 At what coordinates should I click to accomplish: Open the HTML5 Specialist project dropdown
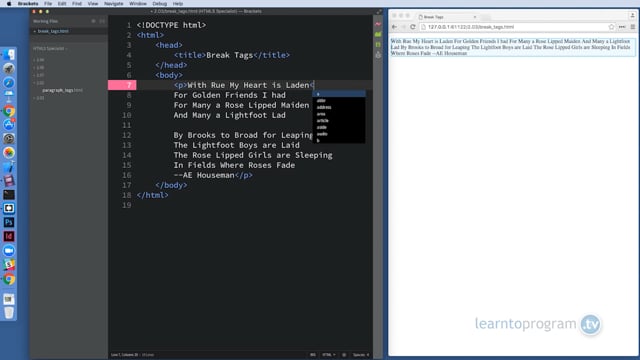click(50, 49)
